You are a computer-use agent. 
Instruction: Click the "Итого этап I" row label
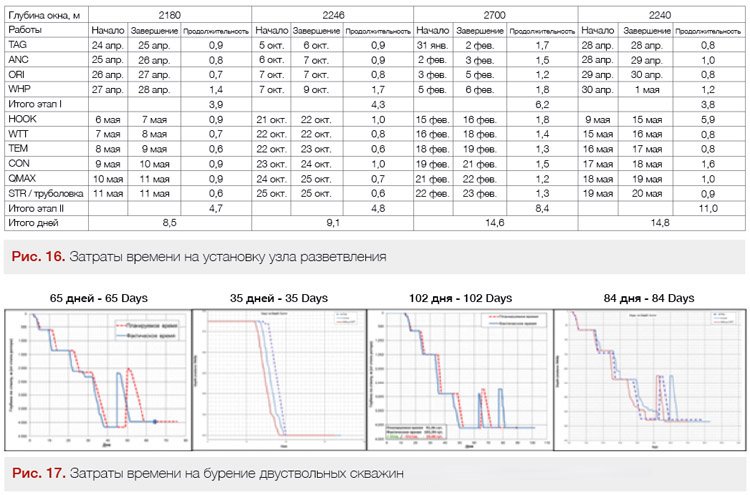(34, 104)
